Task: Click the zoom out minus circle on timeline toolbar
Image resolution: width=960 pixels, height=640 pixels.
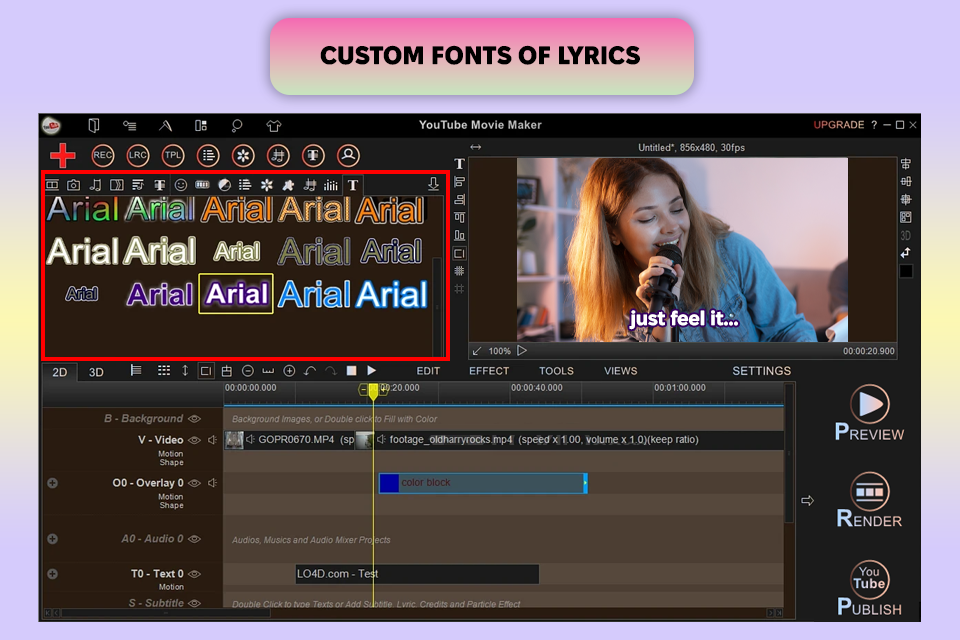Action: click(248, 371)
